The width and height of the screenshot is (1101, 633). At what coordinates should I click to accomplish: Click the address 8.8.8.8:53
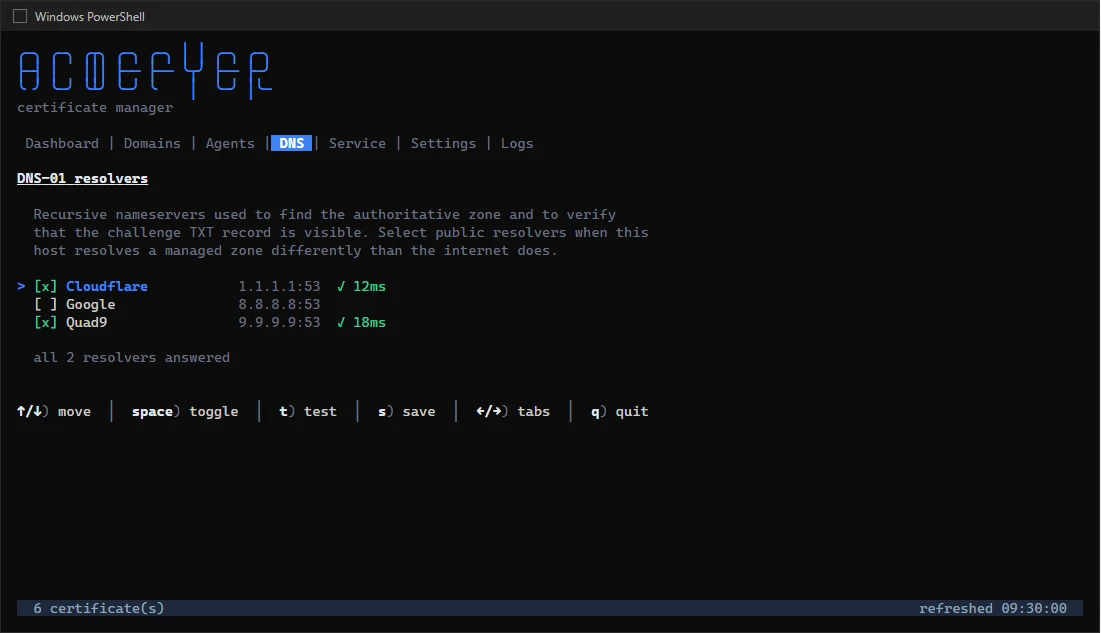[279, 304]
